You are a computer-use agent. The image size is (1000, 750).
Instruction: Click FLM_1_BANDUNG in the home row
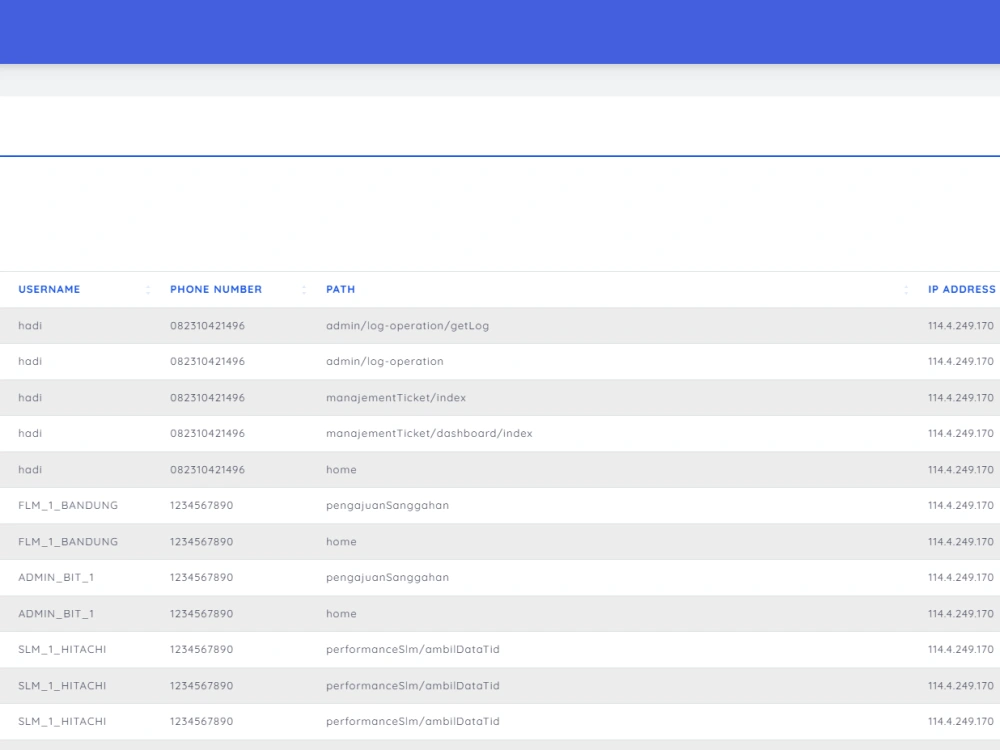click(x=68, y=542)
